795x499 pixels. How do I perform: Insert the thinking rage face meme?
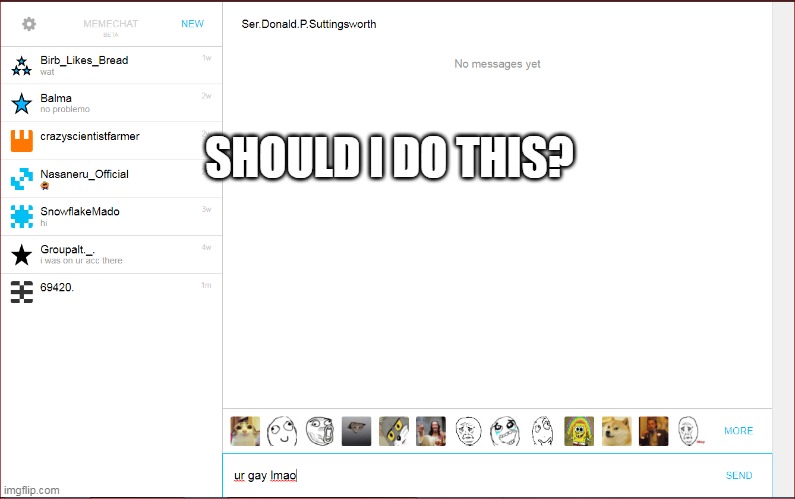pos(542,431)
